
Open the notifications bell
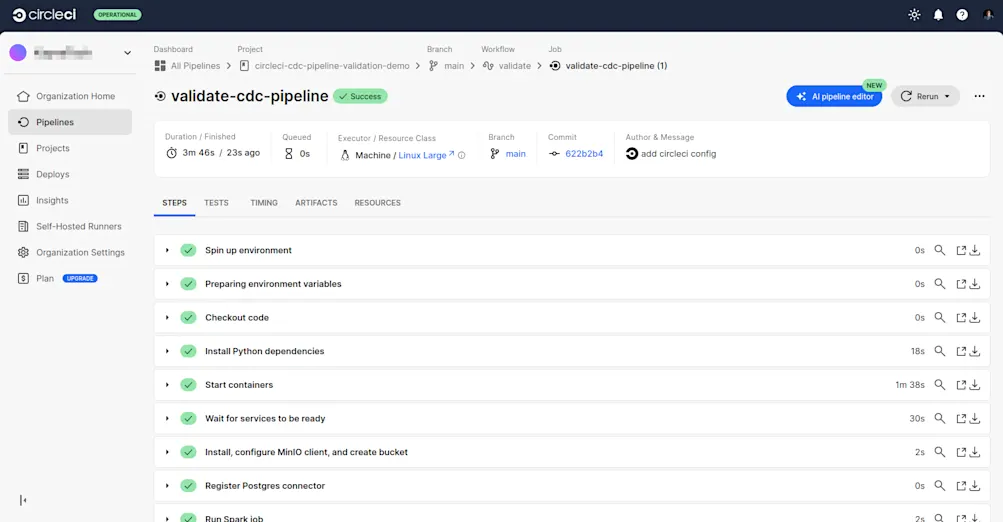pos(938,15)
